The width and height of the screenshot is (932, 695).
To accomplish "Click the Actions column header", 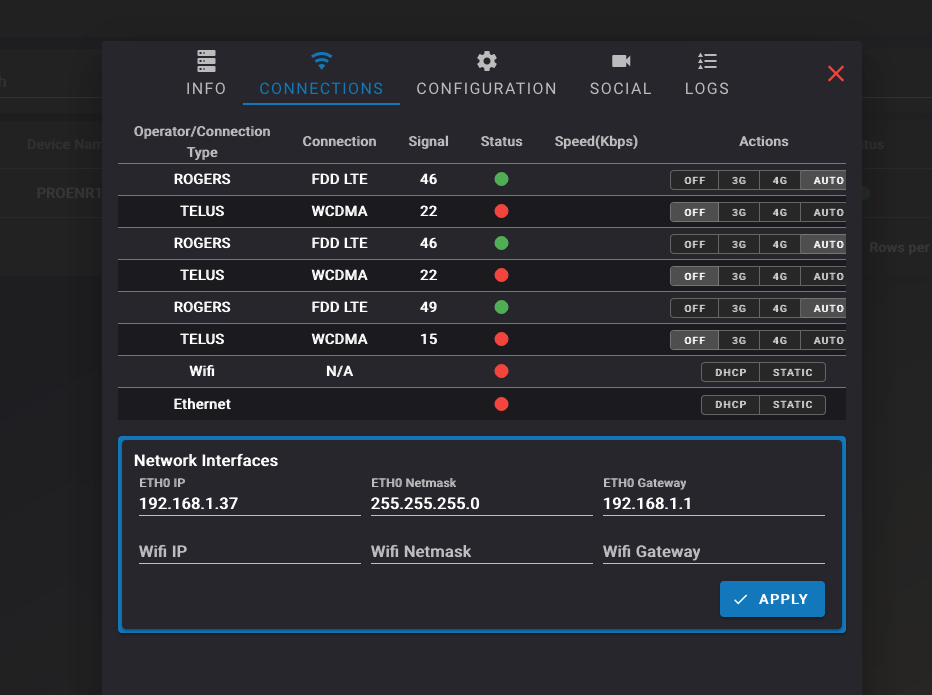I will tap(763, 141).
